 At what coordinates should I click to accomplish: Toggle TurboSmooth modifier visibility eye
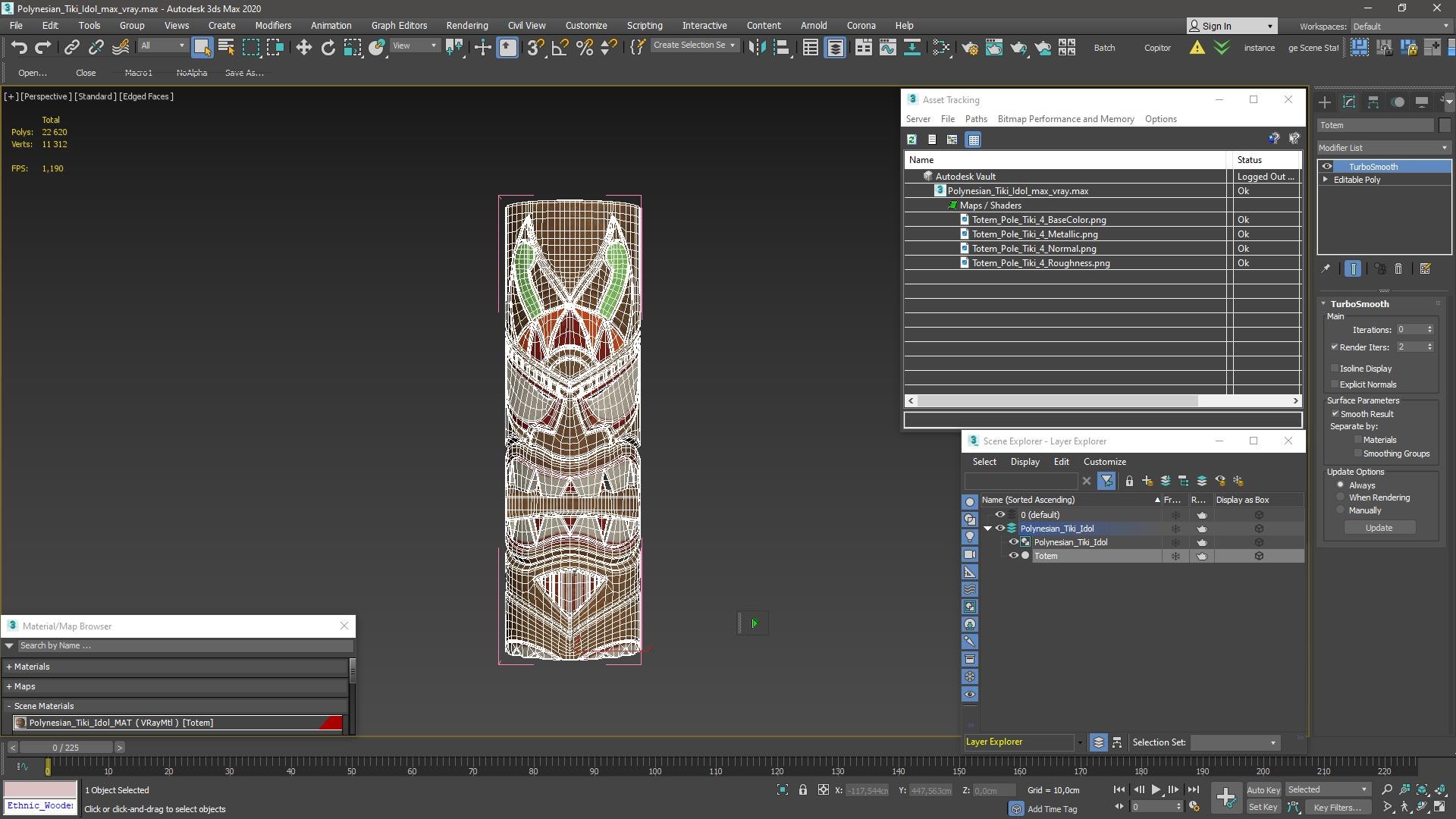[1326, 167]
